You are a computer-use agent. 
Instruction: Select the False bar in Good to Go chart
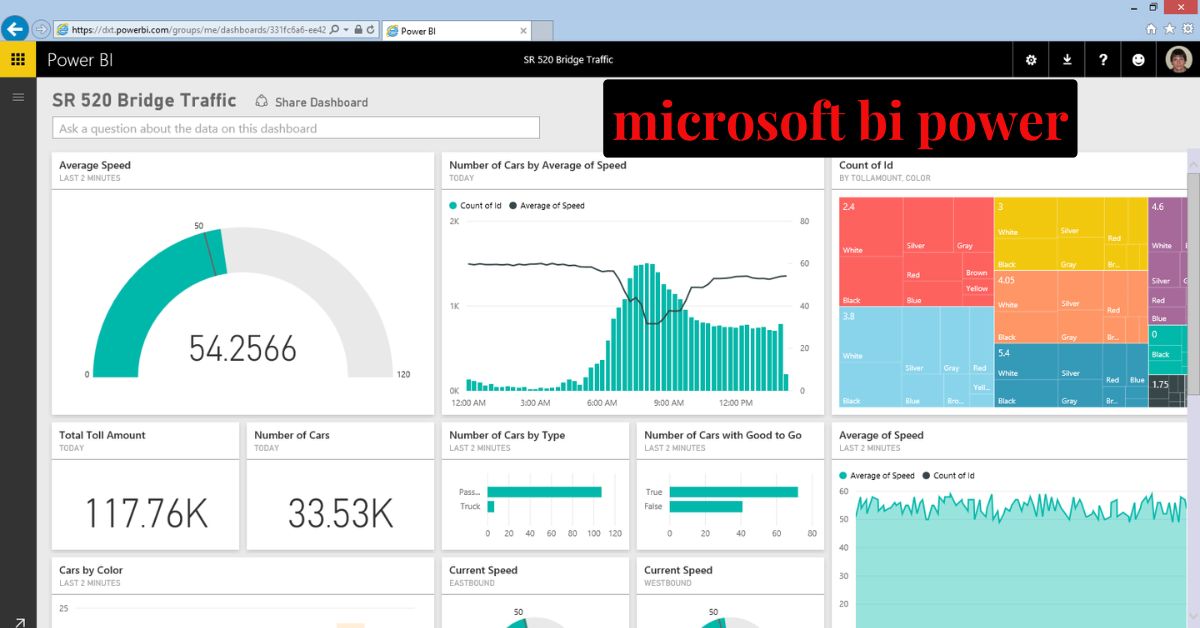pyautogui.click(x=706, y=506)
